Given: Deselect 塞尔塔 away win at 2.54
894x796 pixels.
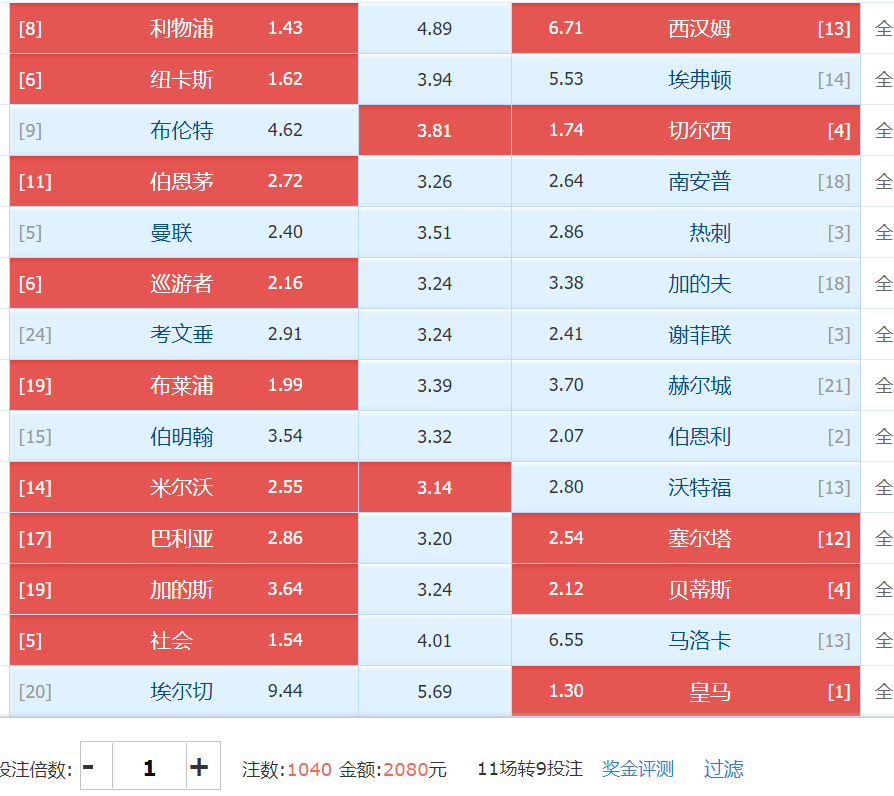Looking at the screenshot, I should [x=686, y=538].
